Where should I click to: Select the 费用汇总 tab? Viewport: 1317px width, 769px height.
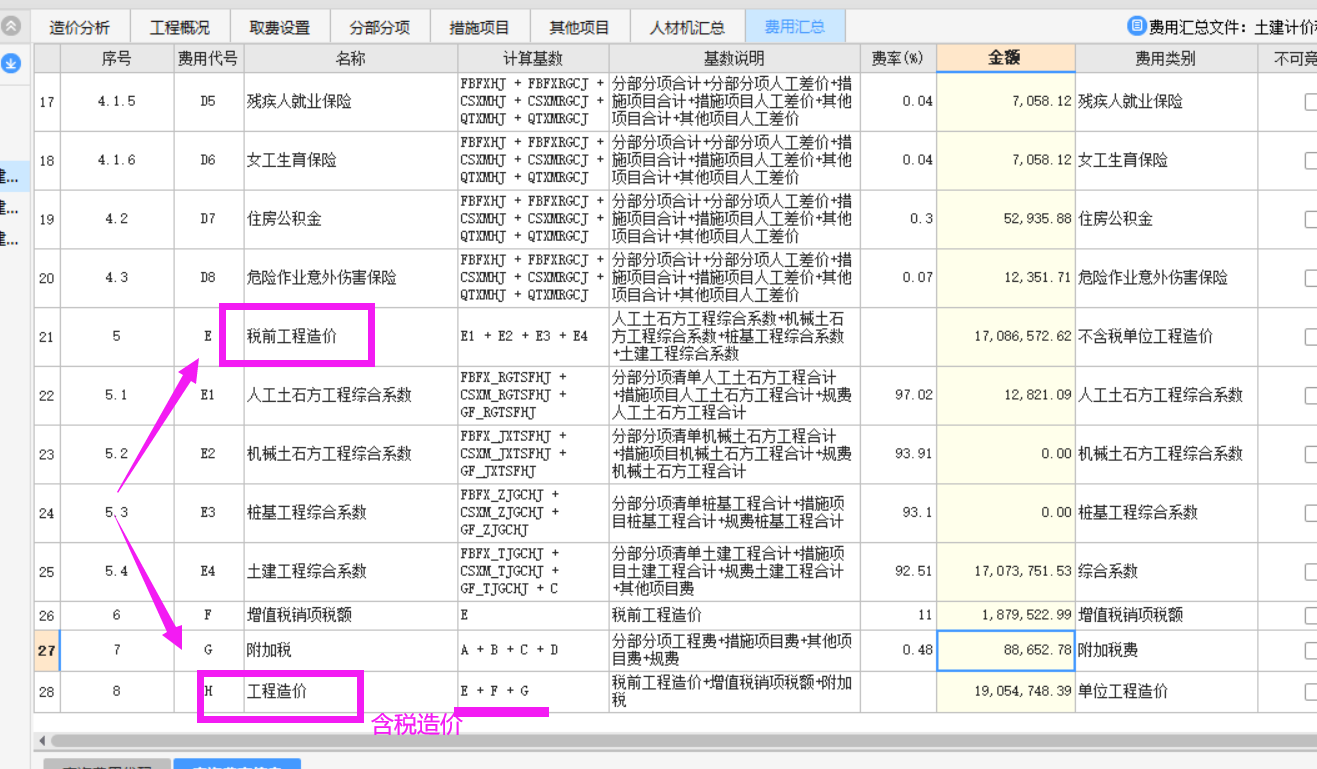(795, 27)
